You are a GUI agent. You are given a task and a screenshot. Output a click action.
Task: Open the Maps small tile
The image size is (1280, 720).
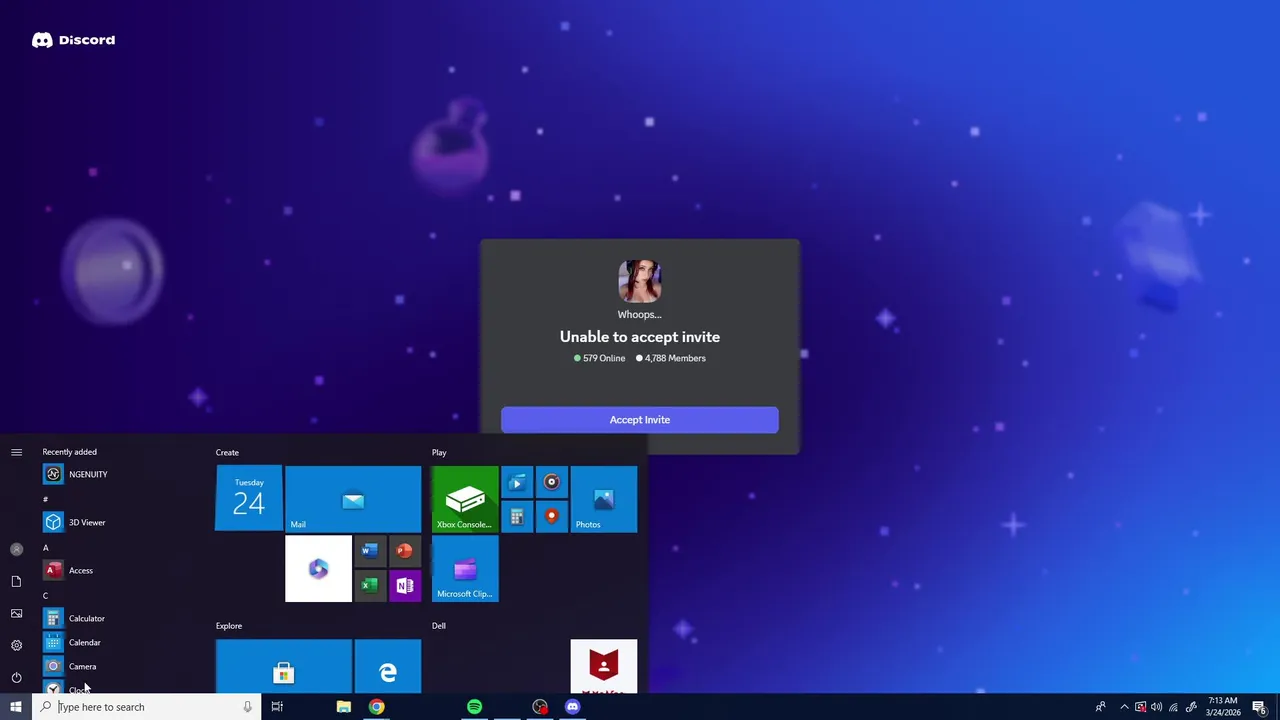coord(551,516)
